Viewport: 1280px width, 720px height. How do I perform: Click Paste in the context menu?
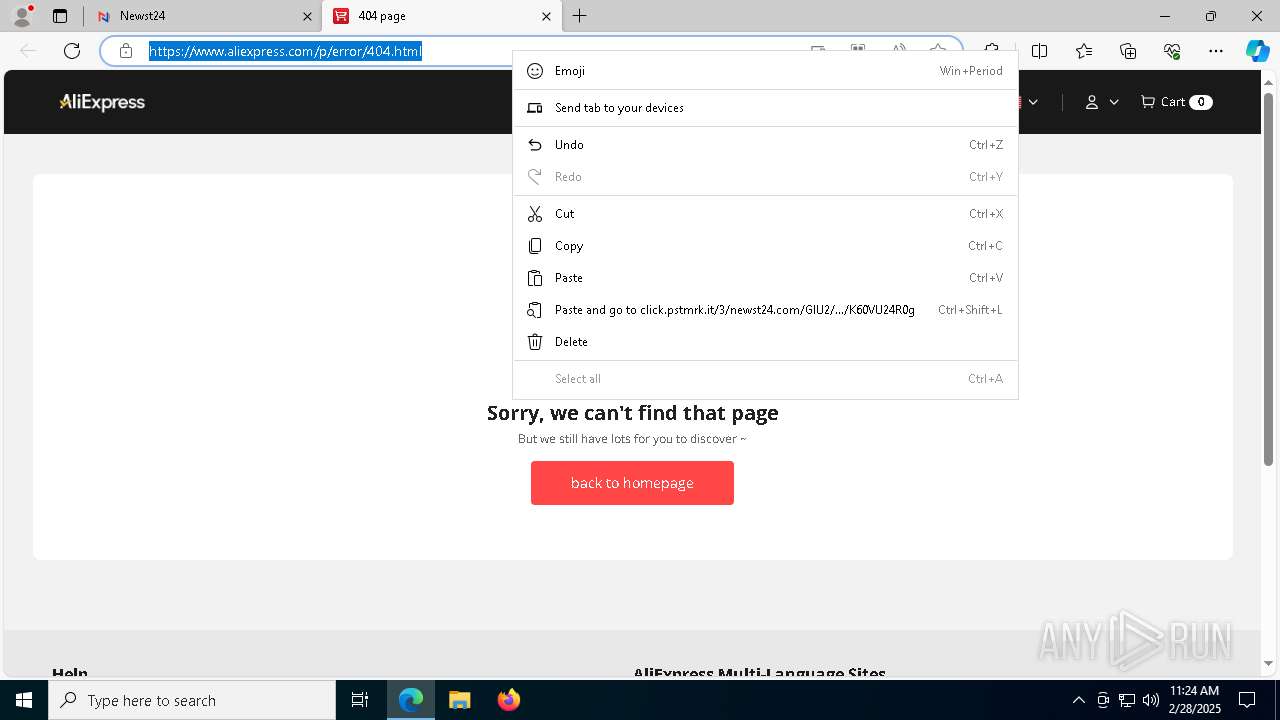coord(765,278)
